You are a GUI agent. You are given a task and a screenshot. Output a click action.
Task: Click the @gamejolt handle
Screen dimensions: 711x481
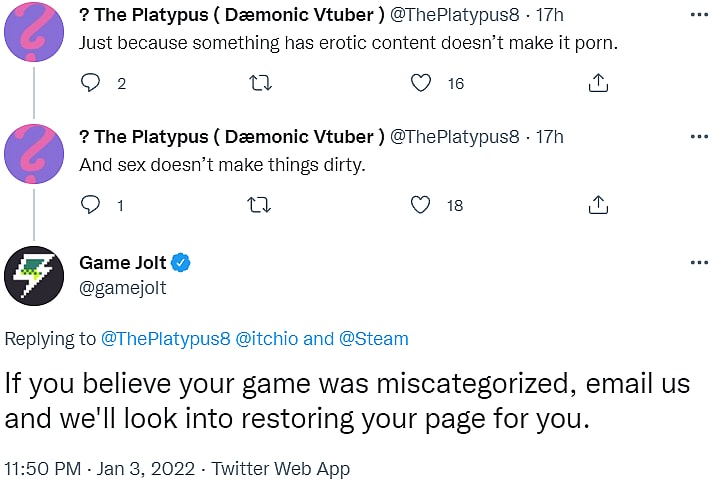click(x=122, y=288)
